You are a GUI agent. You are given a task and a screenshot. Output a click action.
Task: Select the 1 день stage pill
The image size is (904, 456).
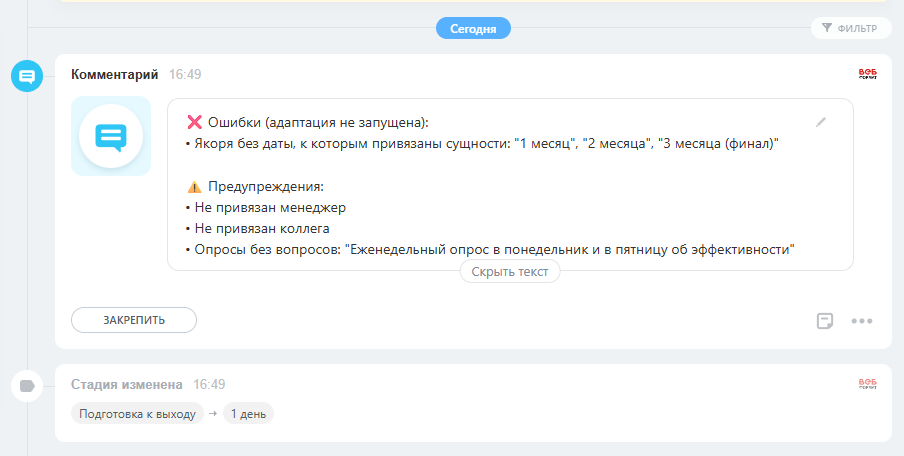click(x=248, y=413)
